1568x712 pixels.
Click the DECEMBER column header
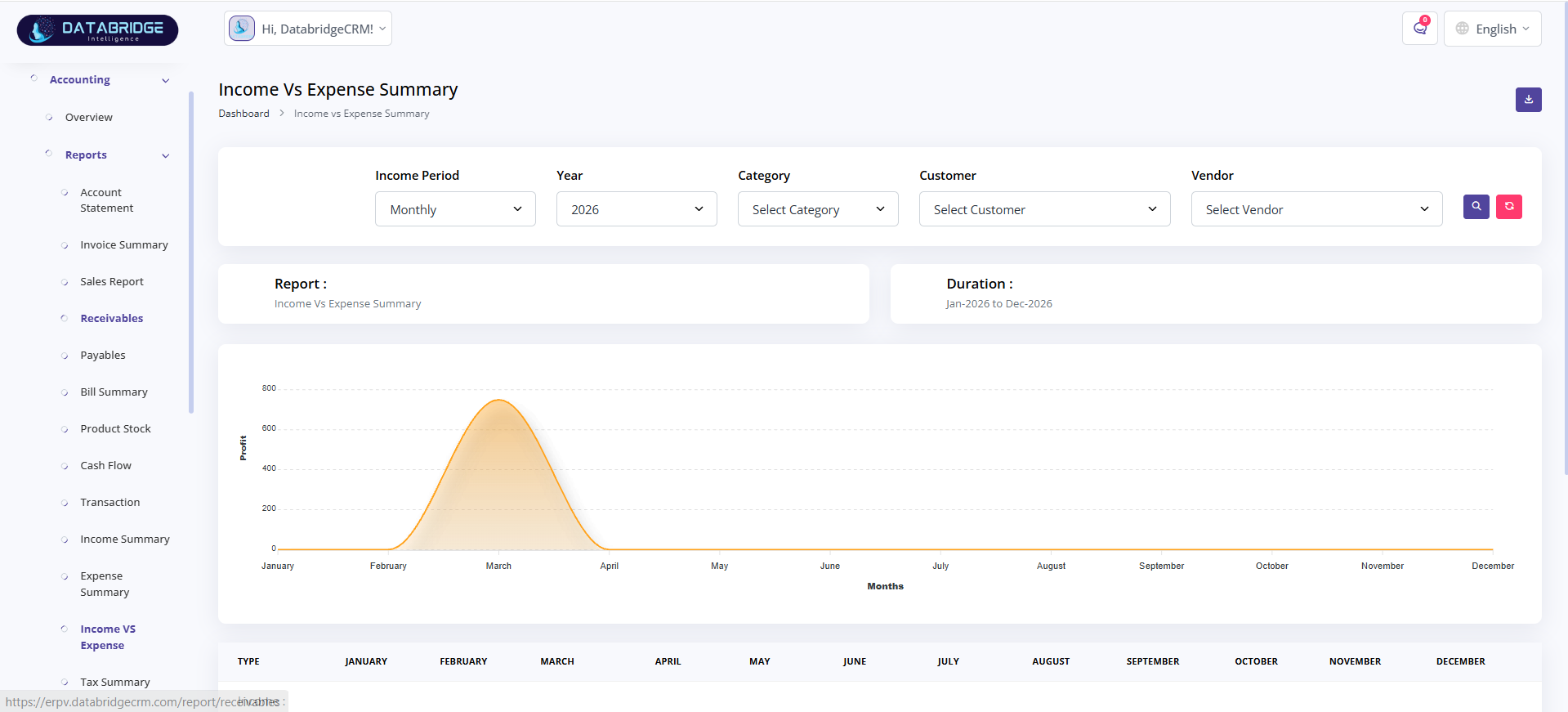[x=1461, y=662]
